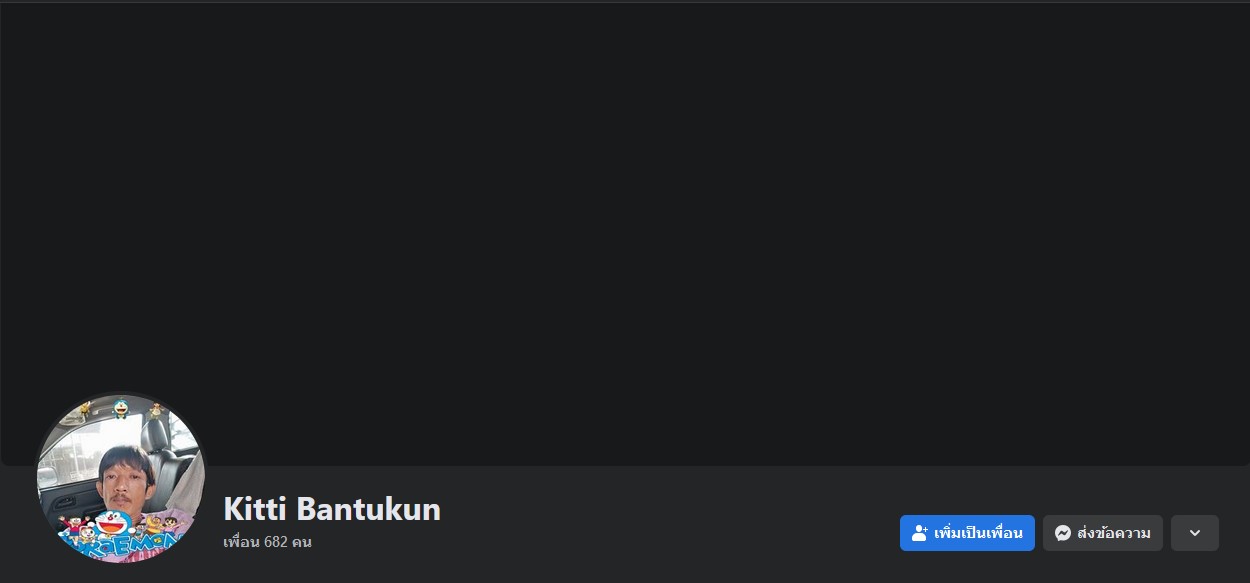1250x583 pixels.
Task: Click the เพิ่มเป็นเพื่อน button
Action: [x=967, y=533]
